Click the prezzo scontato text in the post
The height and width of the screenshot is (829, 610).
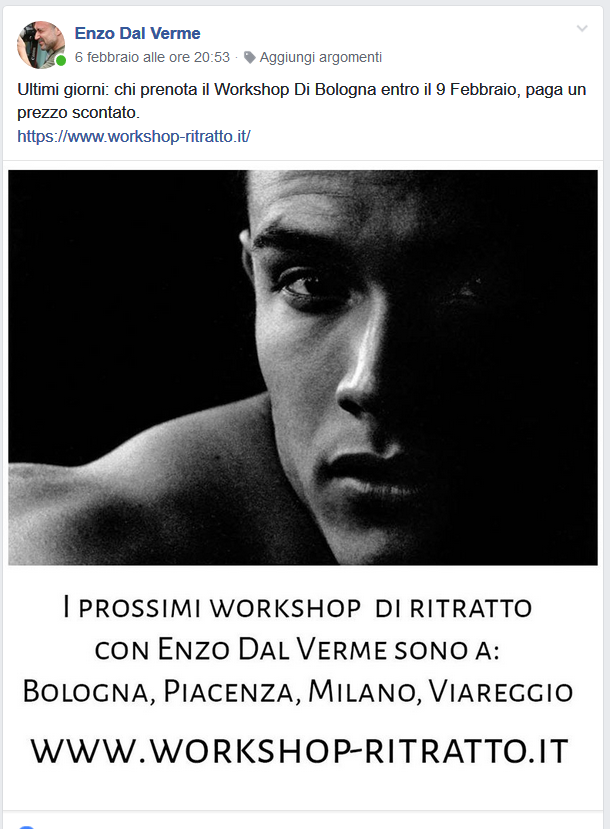[x=78, y=113]
